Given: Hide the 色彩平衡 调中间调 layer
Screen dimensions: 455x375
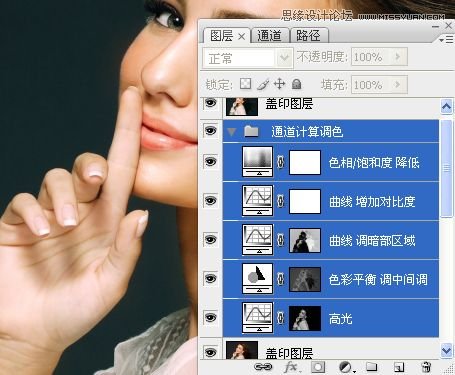Looking at the screenshot, I should [210, 278].
